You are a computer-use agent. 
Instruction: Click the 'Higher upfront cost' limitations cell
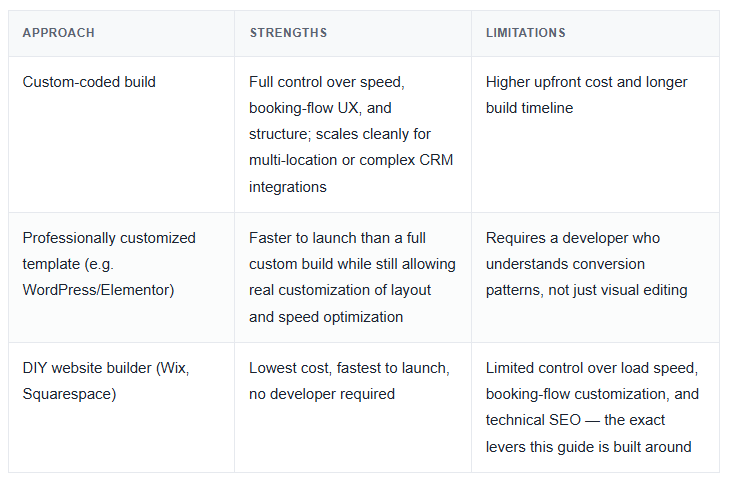595,134
